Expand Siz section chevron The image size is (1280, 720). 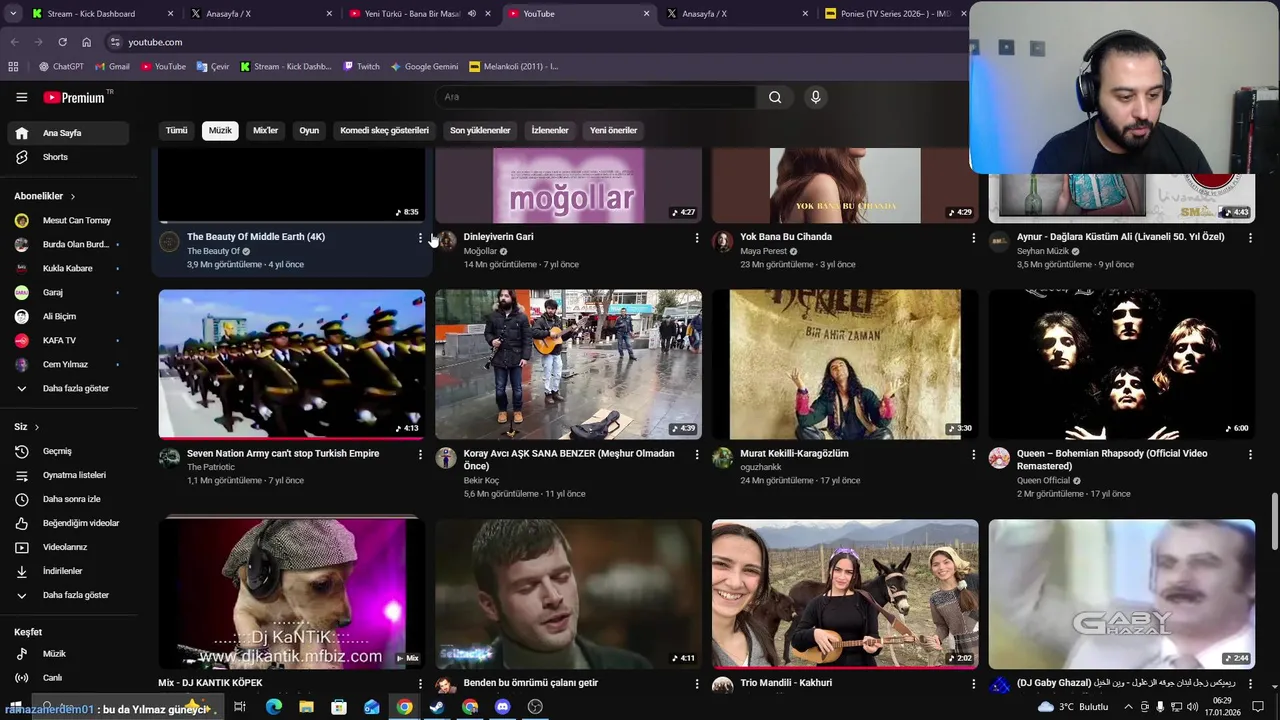pos(37,427)
